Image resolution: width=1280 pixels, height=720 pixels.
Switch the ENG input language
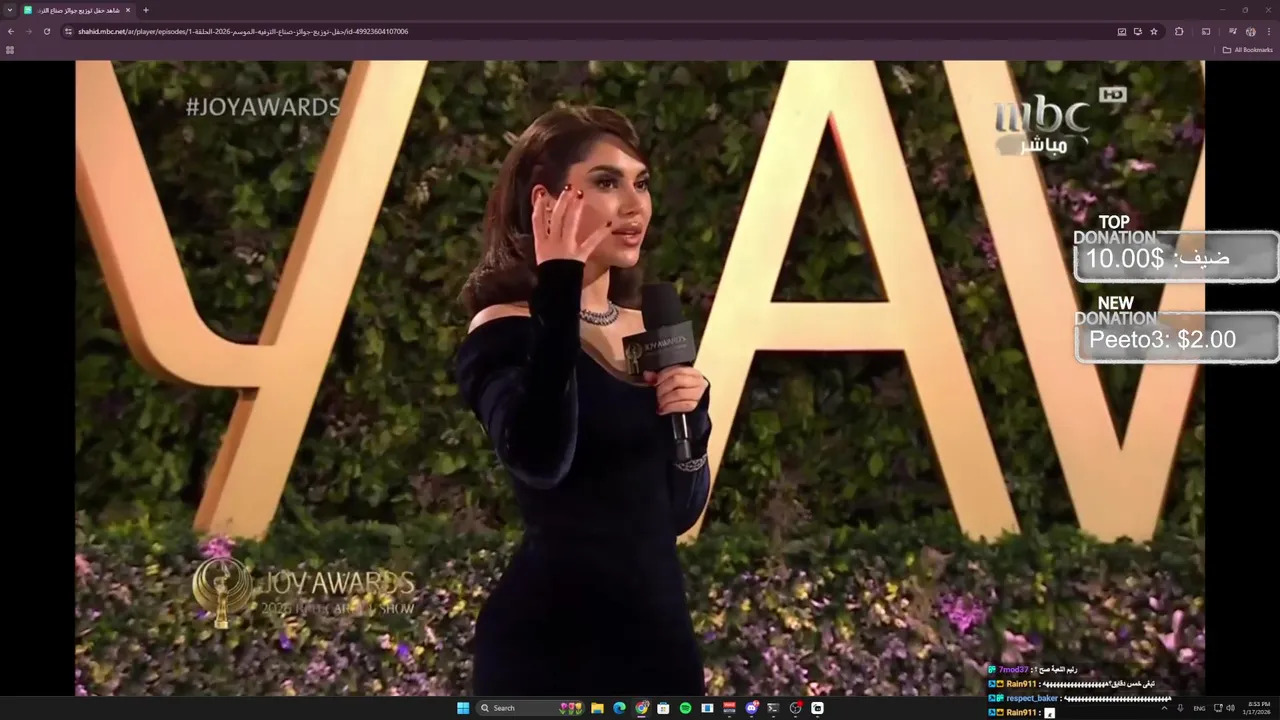1199,708
